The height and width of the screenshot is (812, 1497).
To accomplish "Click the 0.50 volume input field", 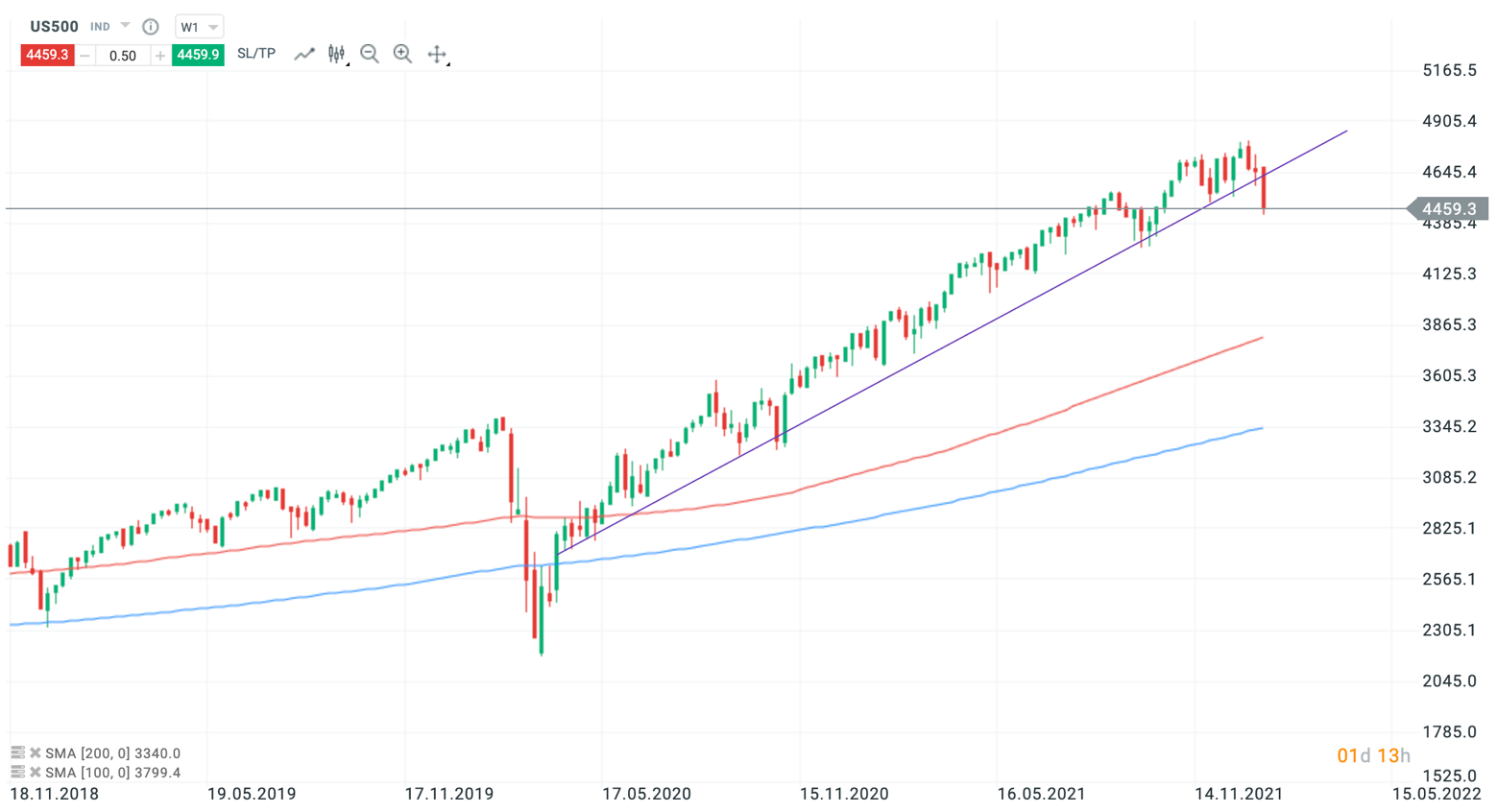I will point(123,56).
